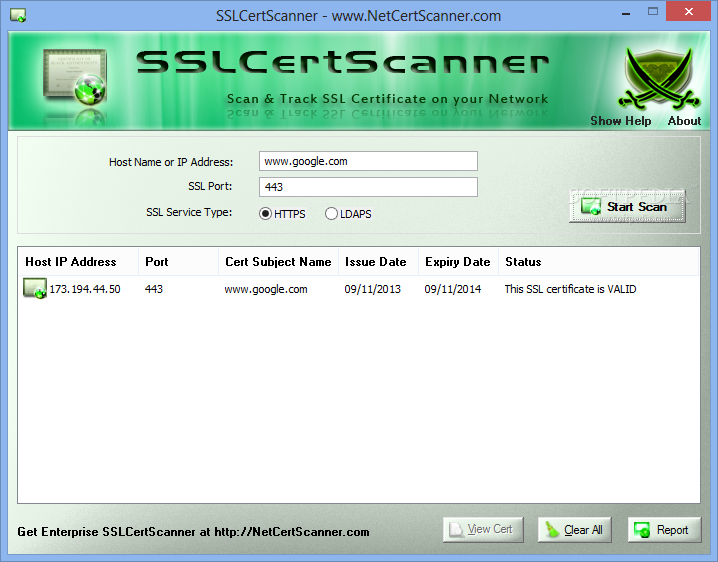Open the About link in banner
This screenshot has width=718, height=562.
coord(684,121)
